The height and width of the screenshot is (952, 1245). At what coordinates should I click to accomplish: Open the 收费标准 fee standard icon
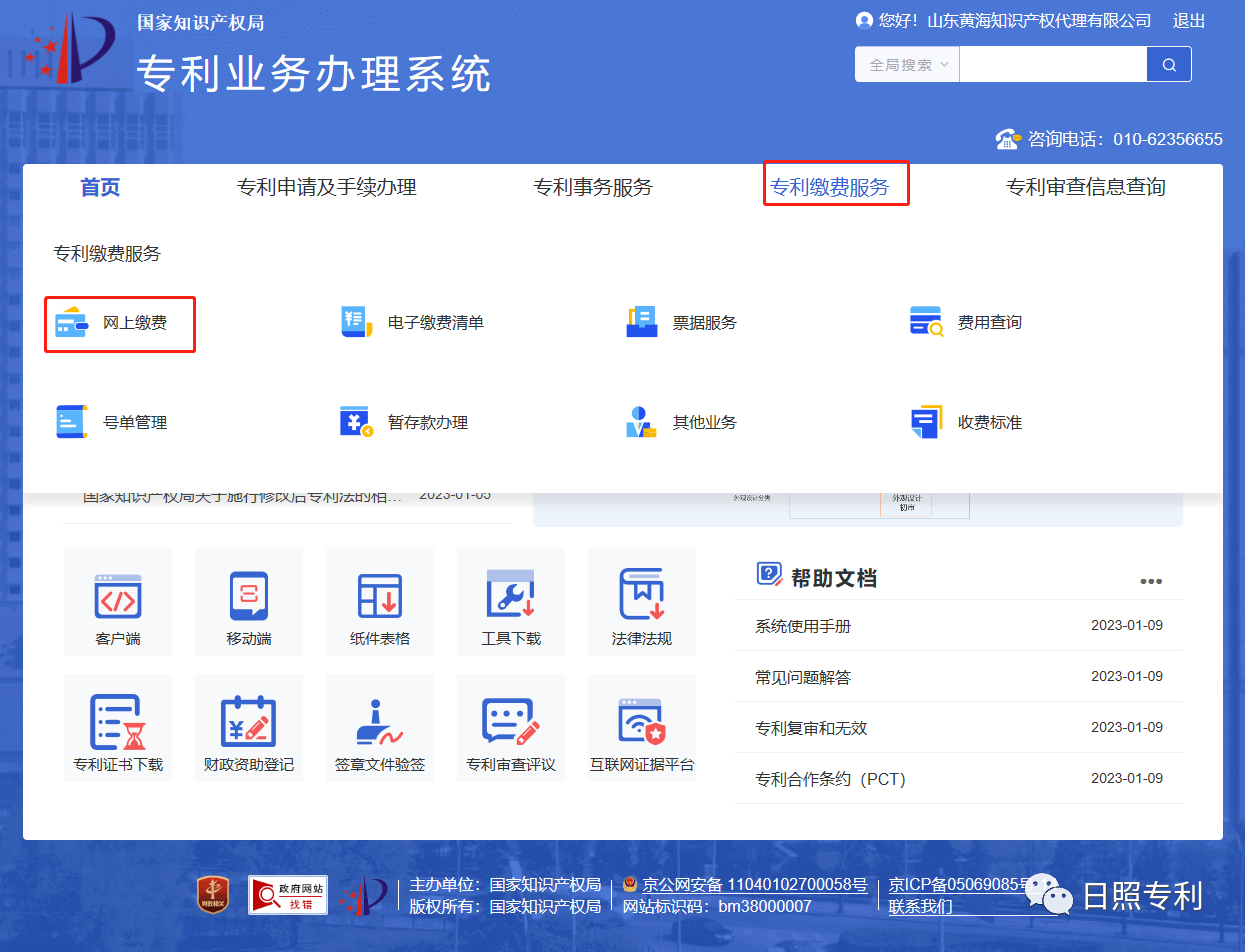coord(926,422)
